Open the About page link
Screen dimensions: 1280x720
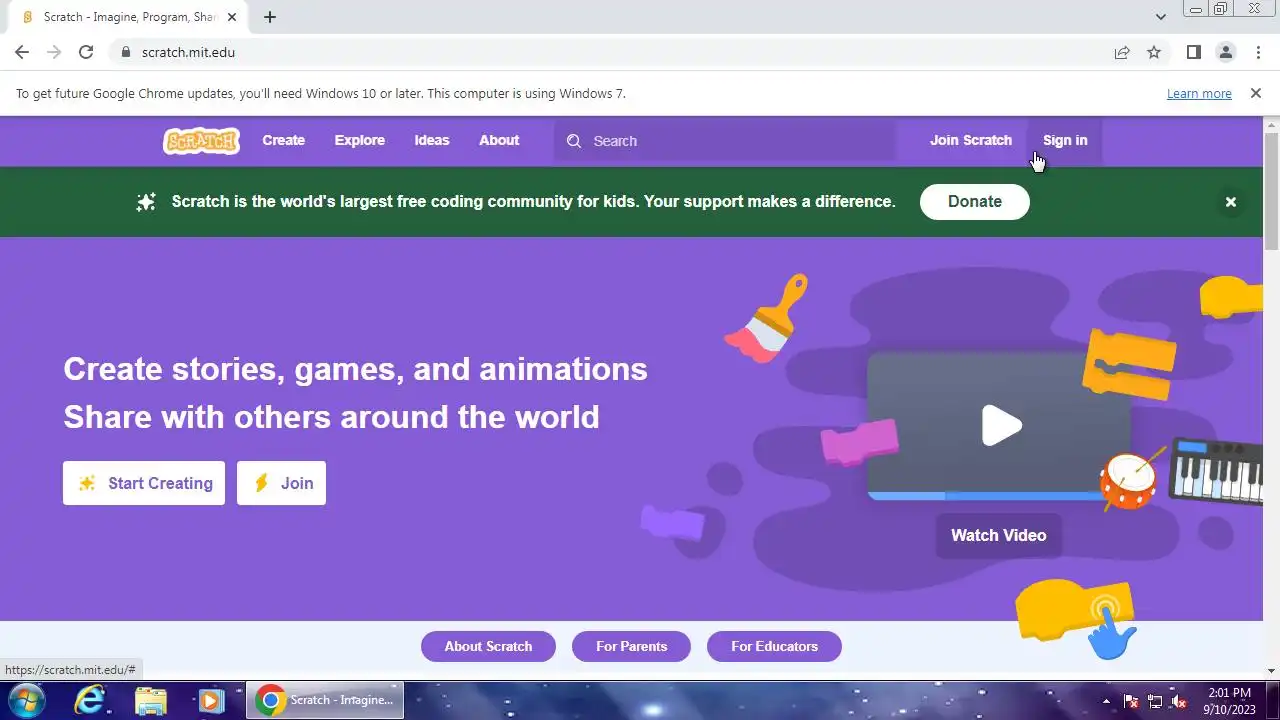tap(499, 141)
